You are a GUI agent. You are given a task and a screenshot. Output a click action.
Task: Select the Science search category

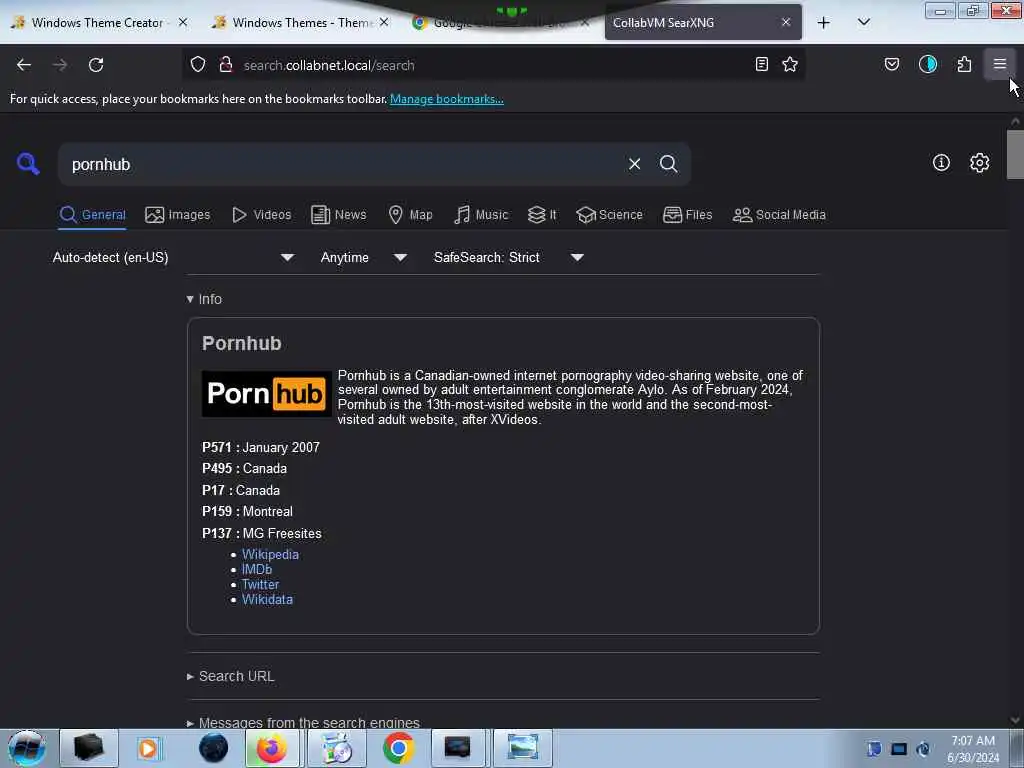pos(609,215)
